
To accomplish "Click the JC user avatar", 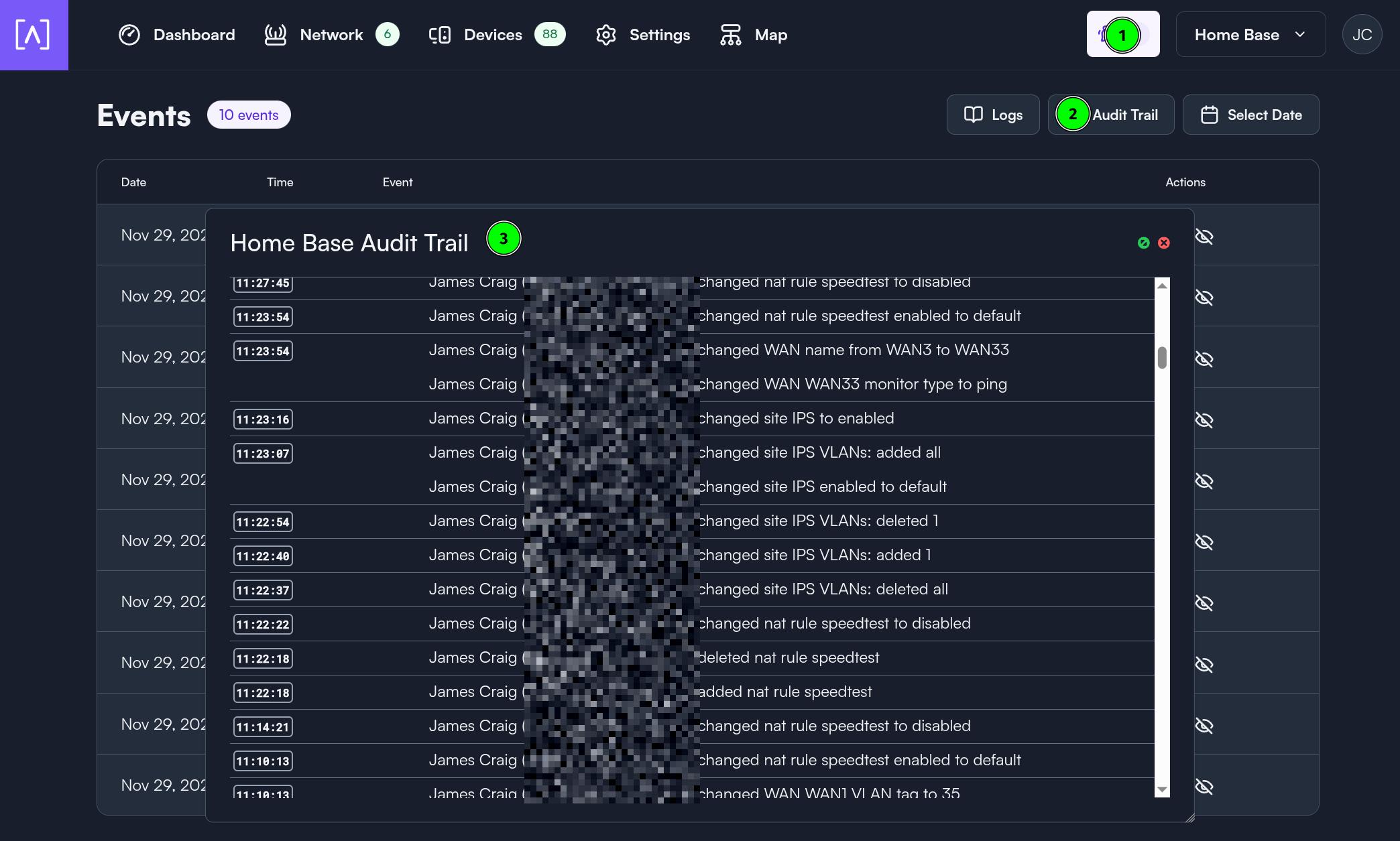I will (x=1362, y=35).
